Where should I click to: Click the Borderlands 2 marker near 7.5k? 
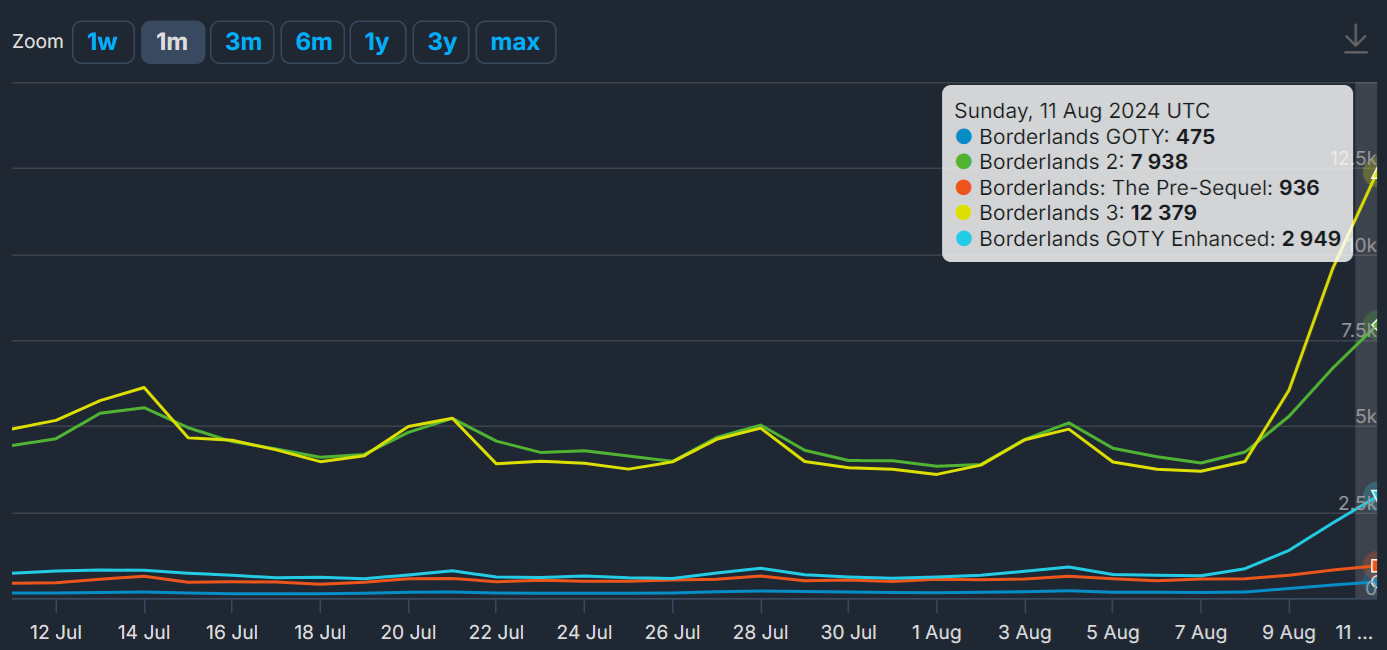point(1377,326)
